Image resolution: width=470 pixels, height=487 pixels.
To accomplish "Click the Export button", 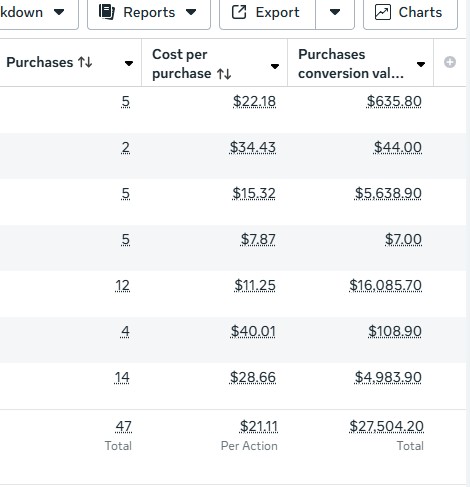I will tap(267, 13).
